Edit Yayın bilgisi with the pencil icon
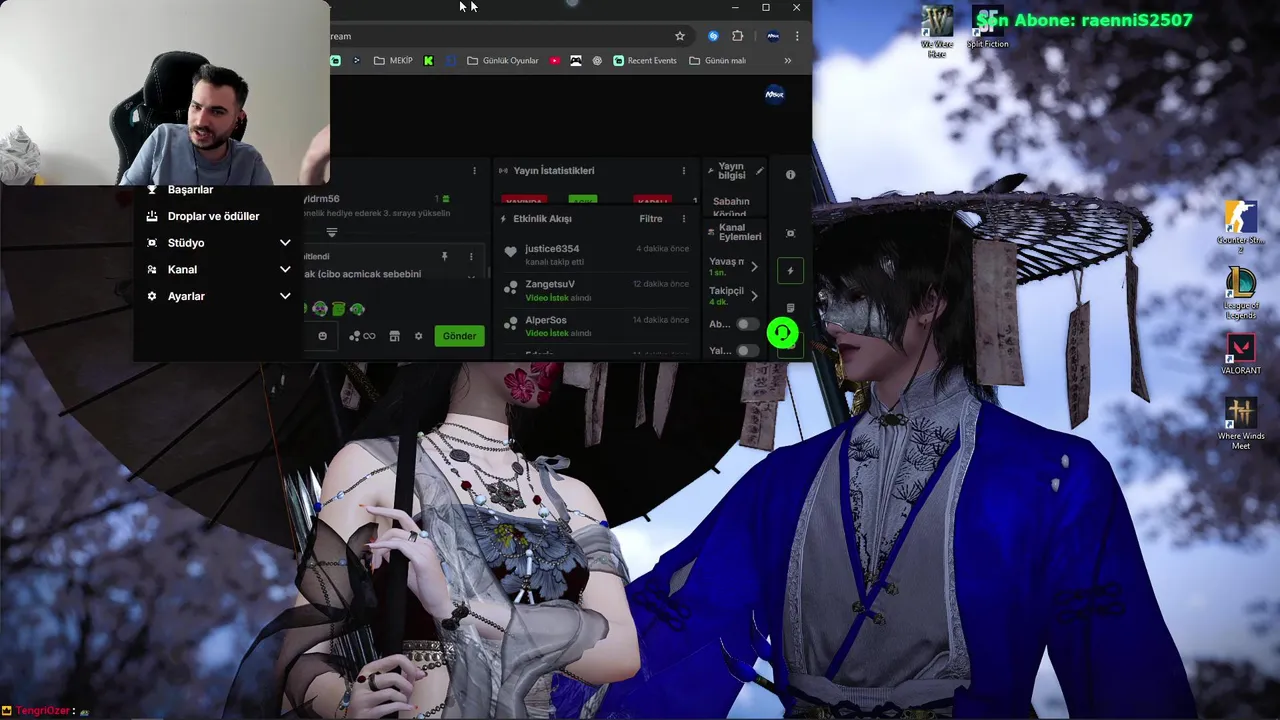Image resolution: width=1280 pixels, height=720 pixels. 759,171
